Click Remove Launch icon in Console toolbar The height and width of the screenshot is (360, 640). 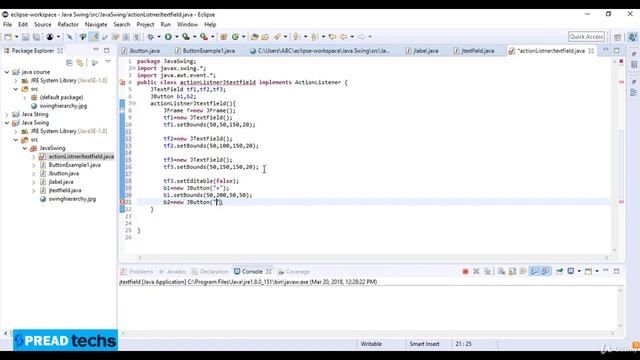[x=476, y=271]
